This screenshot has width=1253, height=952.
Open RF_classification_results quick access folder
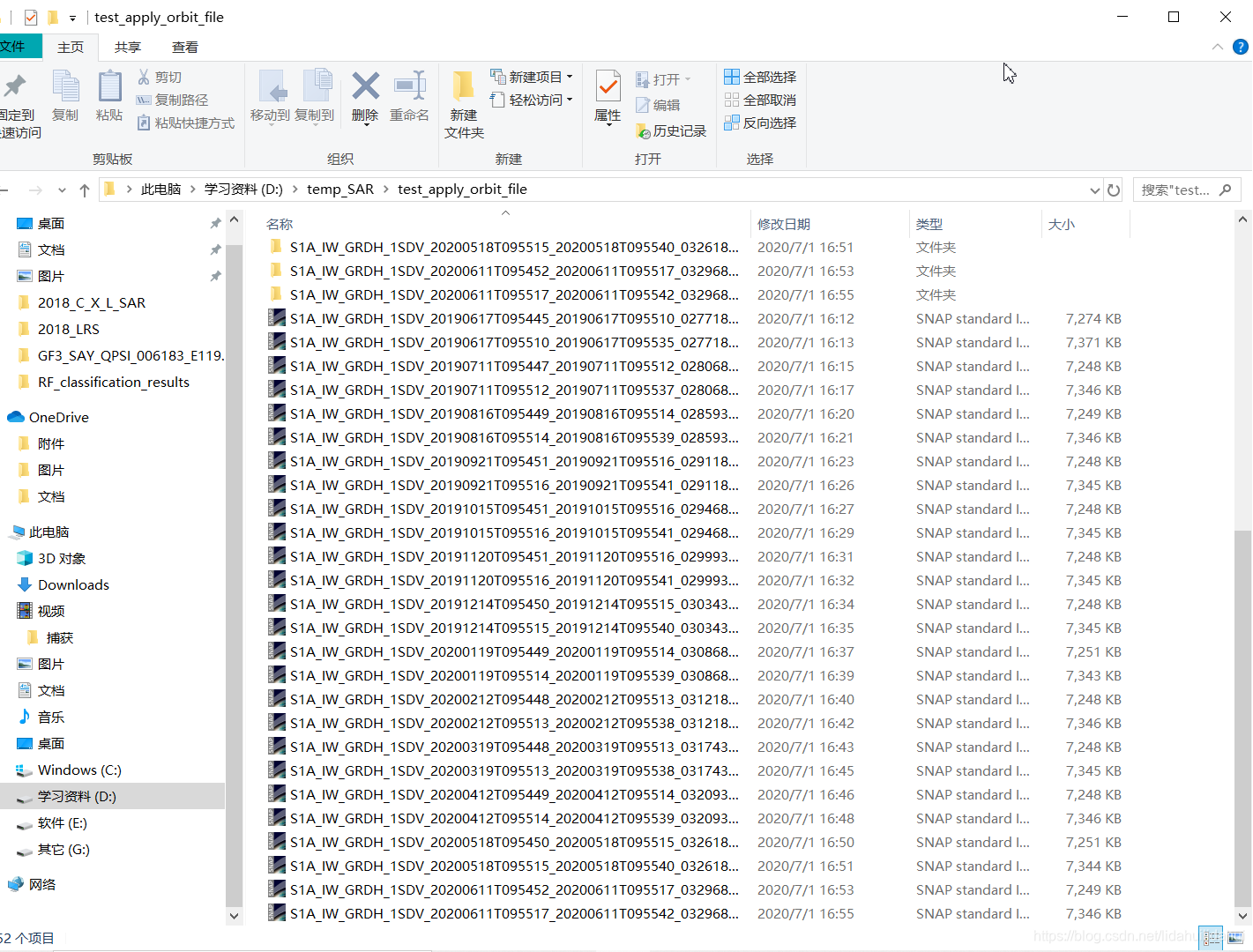point(113,382)
